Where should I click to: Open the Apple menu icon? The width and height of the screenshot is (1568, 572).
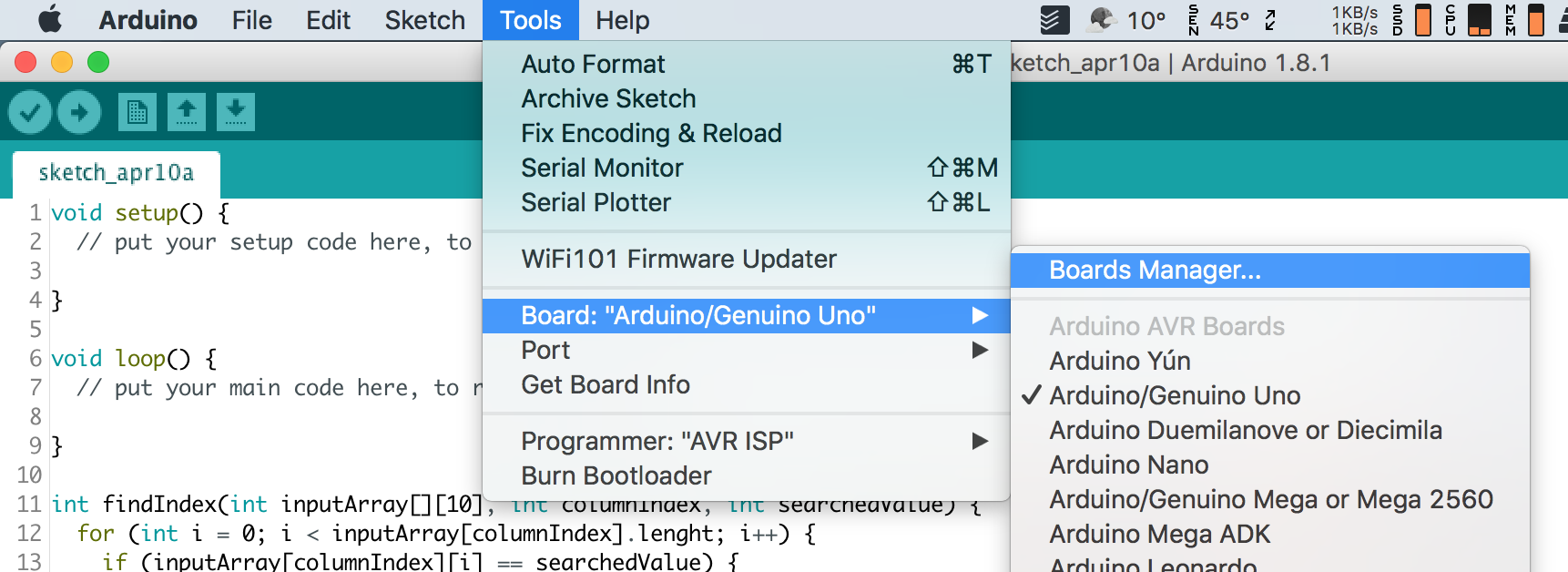point(50,19)
